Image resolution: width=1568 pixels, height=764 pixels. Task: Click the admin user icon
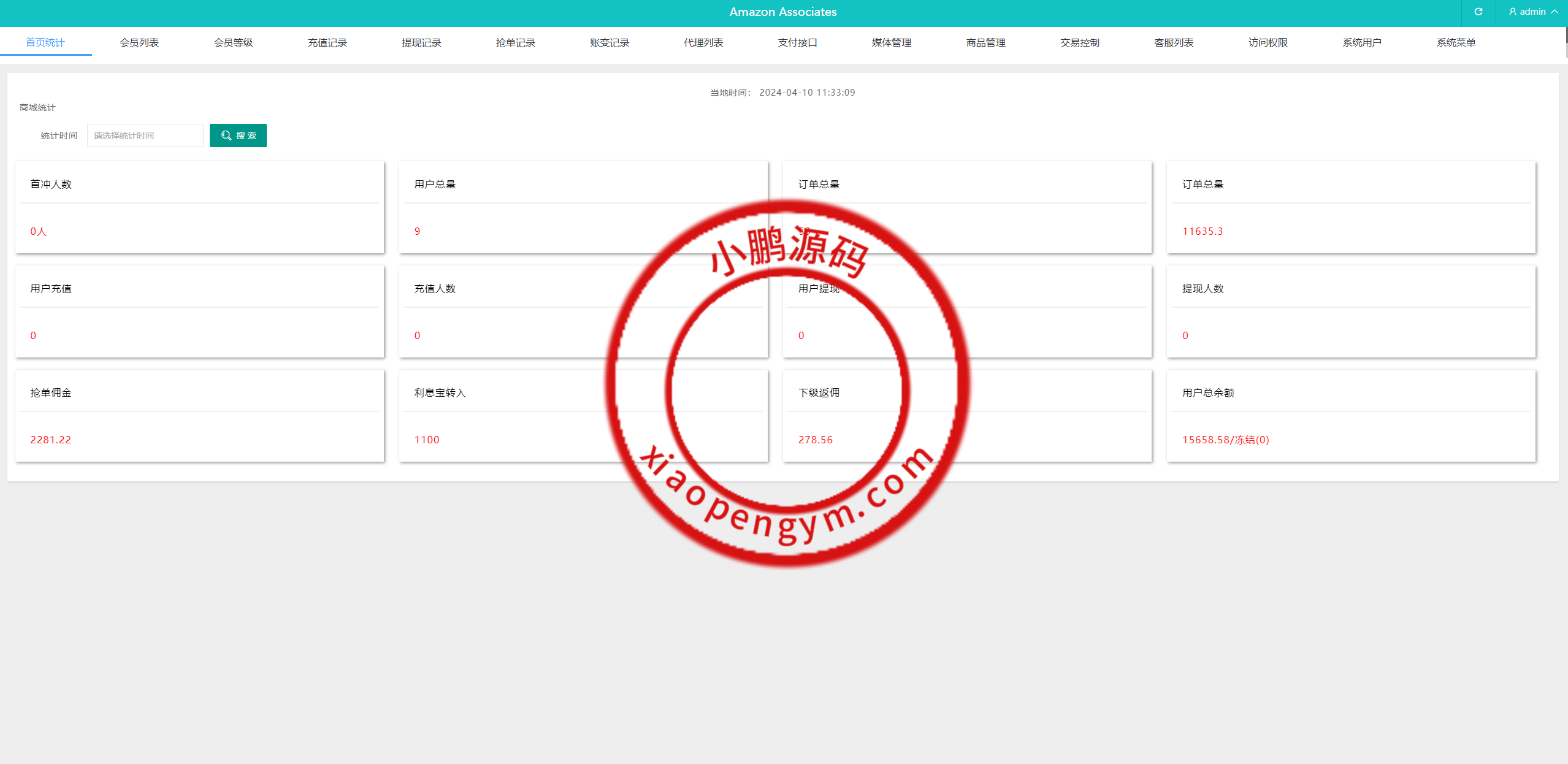[1513, 12]
